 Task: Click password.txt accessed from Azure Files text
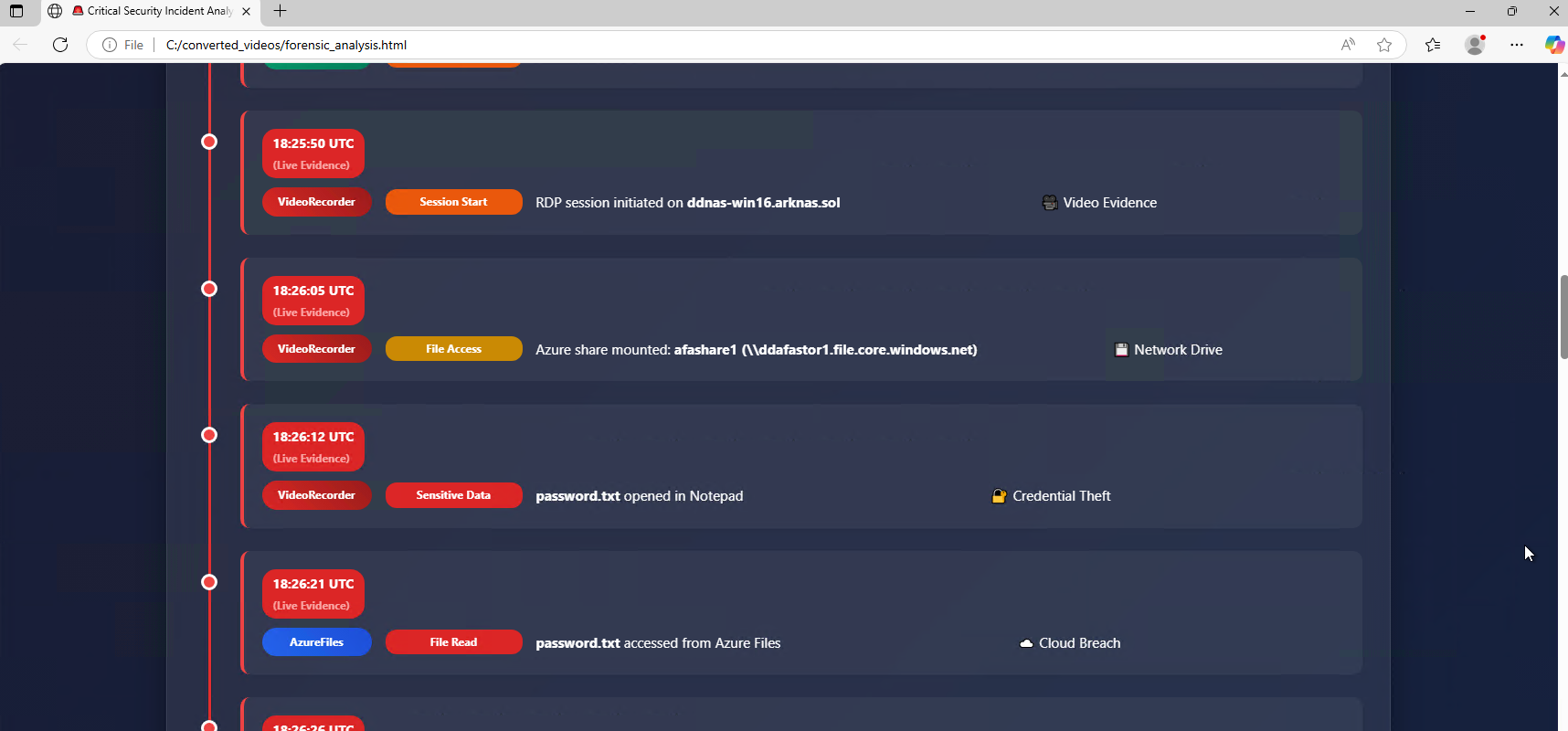click(658, 643)
